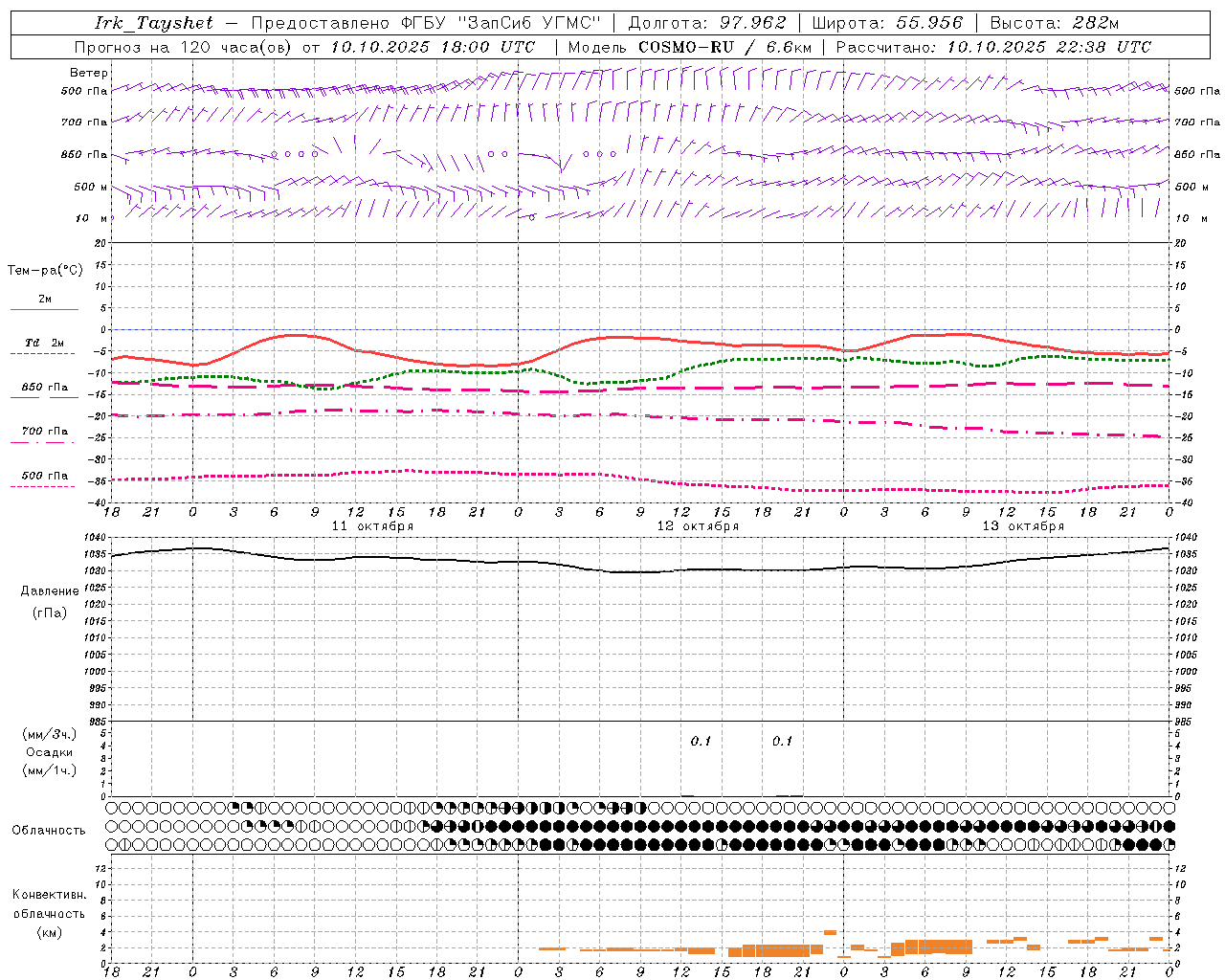Viewport: 1225px width, 980px height.
Task: Click the left '850 гПа' wind level label
Action: click(x=84, y=154)
